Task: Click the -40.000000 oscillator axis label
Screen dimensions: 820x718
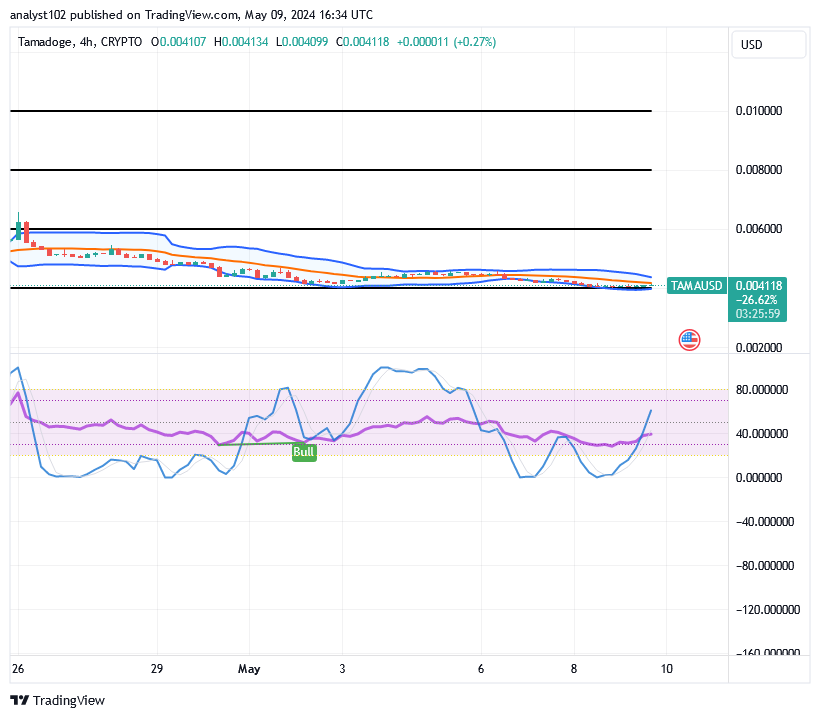Action: [765, 522]
